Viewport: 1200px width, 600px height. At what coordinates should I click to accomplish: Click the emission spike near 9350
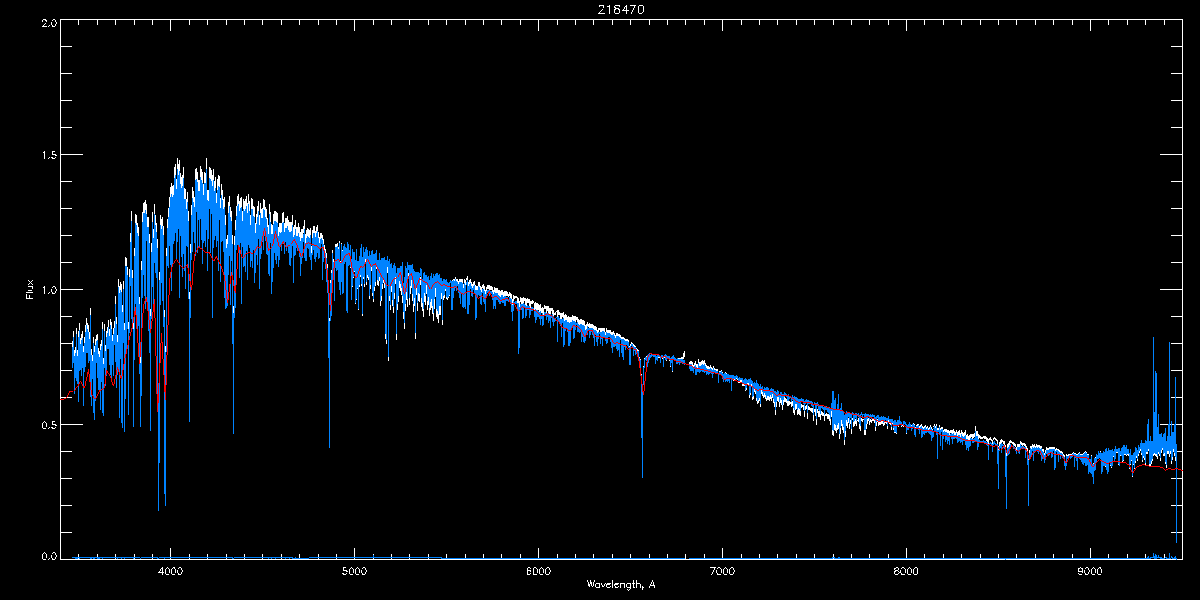[x=1154, y=390]
